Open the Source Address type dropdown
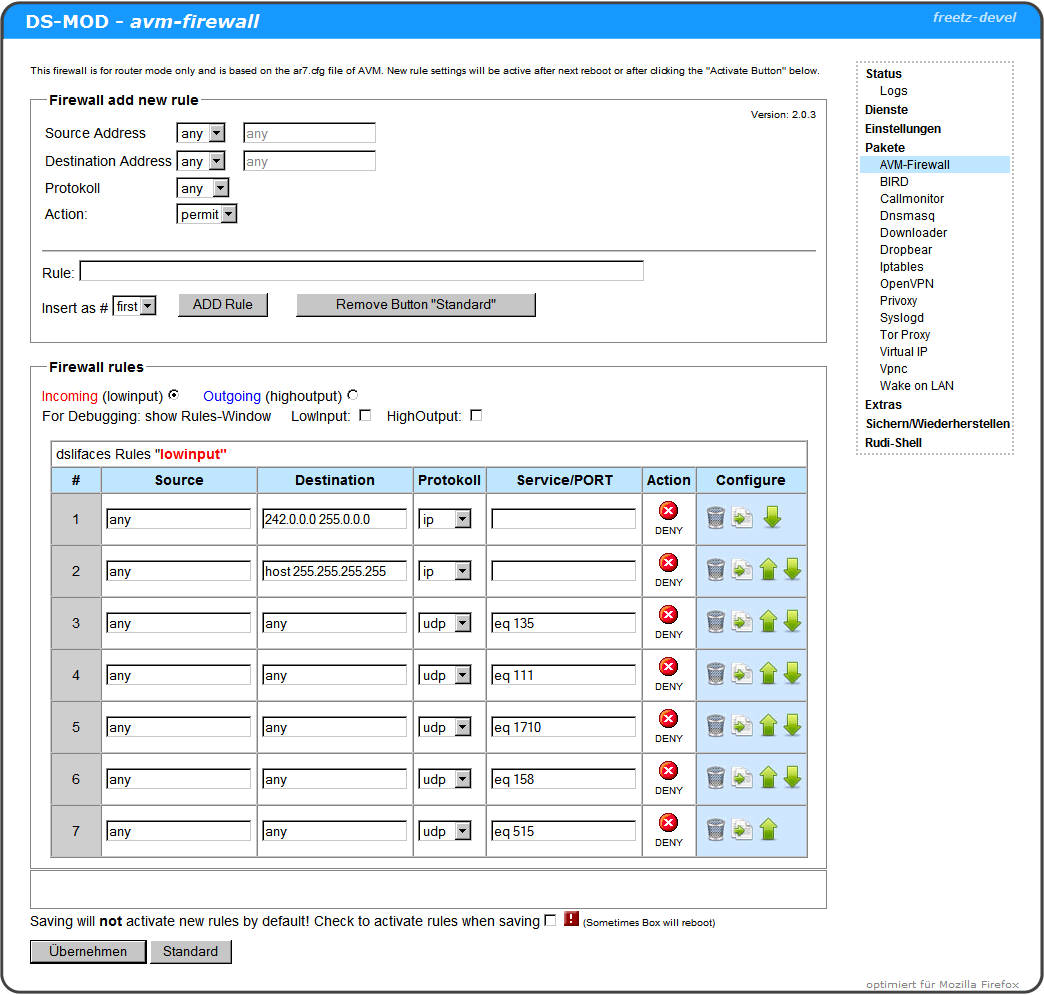 [201, 133]
